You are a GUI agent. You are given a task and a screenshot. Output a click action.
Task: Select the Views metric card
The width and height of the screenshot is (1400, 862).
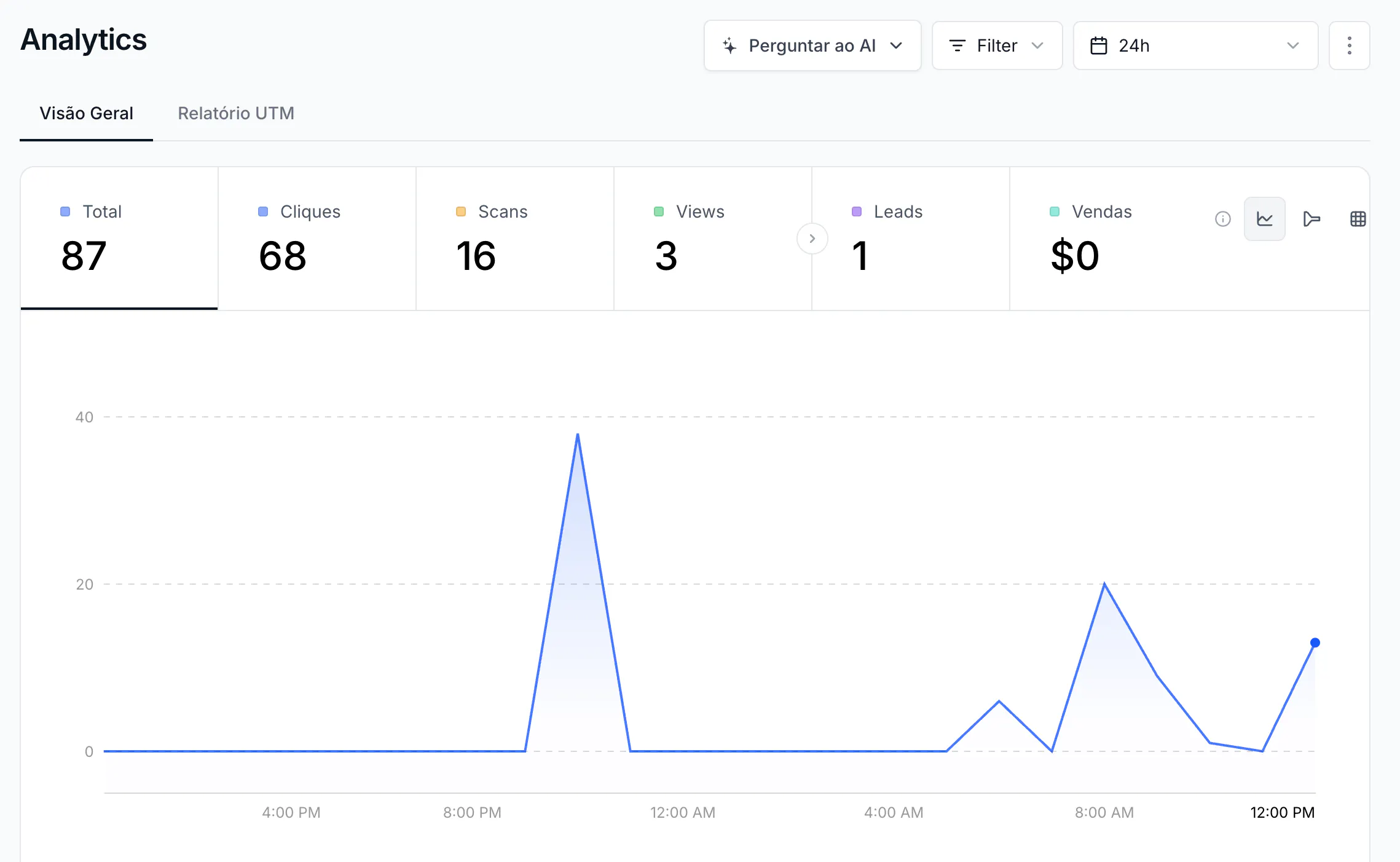713,239
